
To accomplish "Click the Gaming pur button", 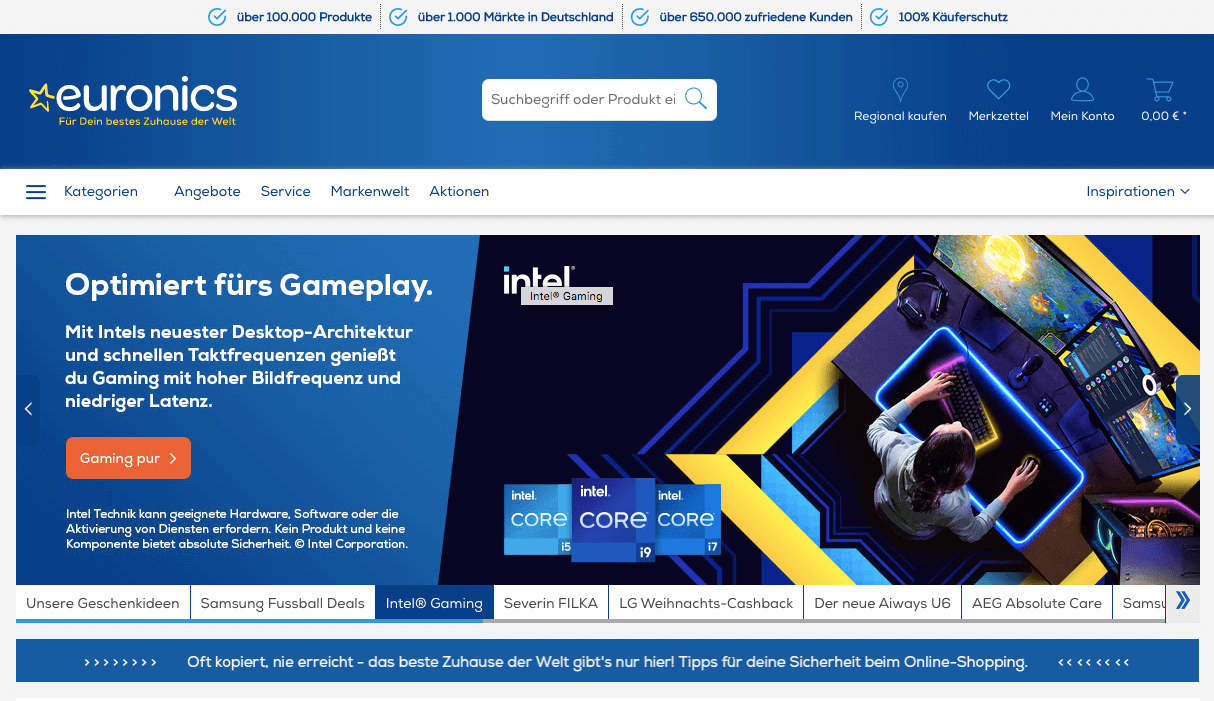I will pos(128,458).
